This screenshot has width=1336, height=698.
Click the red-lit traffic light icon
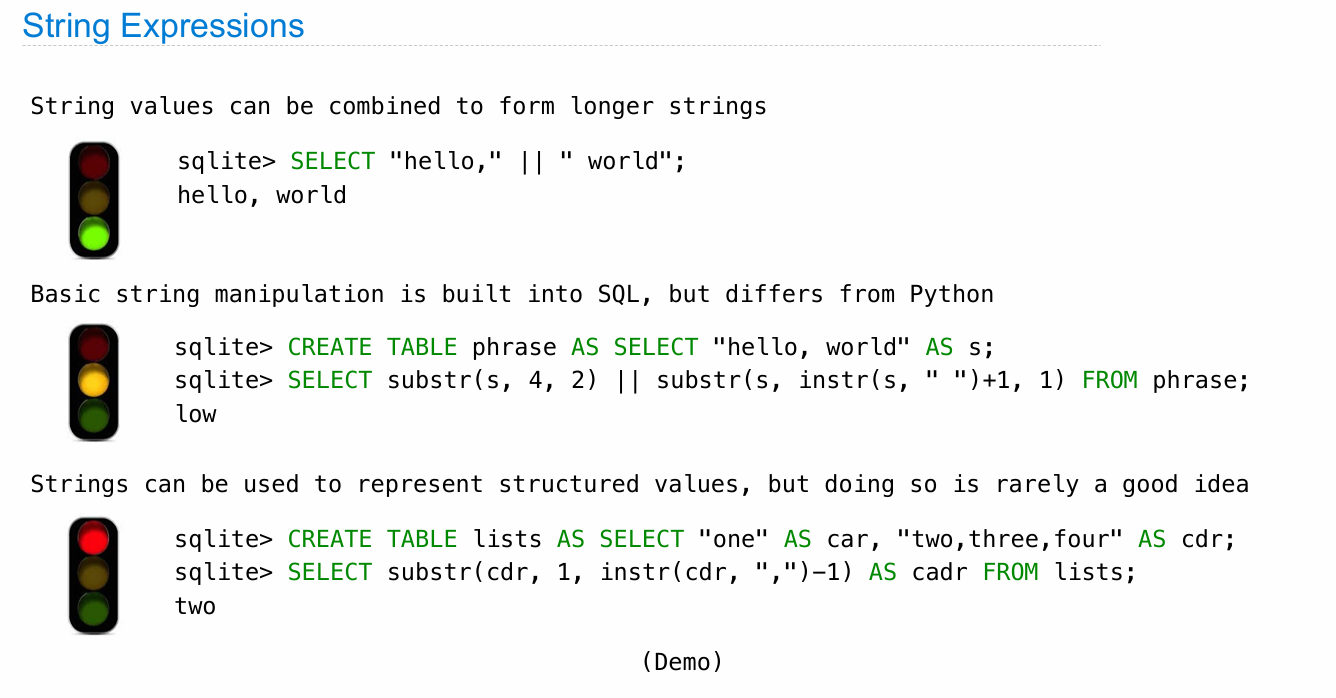point(94,575)
